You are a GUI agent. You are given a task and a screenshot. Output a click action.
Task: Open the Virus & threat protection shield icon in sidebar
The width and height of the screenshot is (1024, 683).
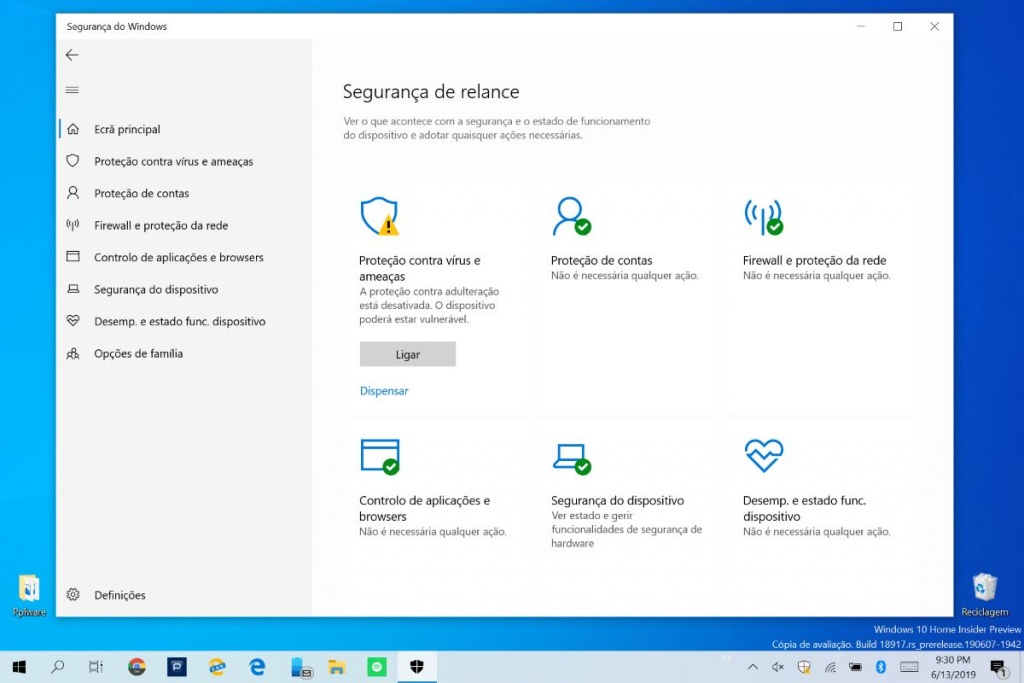pyautogui.click(x=71, y=161)
